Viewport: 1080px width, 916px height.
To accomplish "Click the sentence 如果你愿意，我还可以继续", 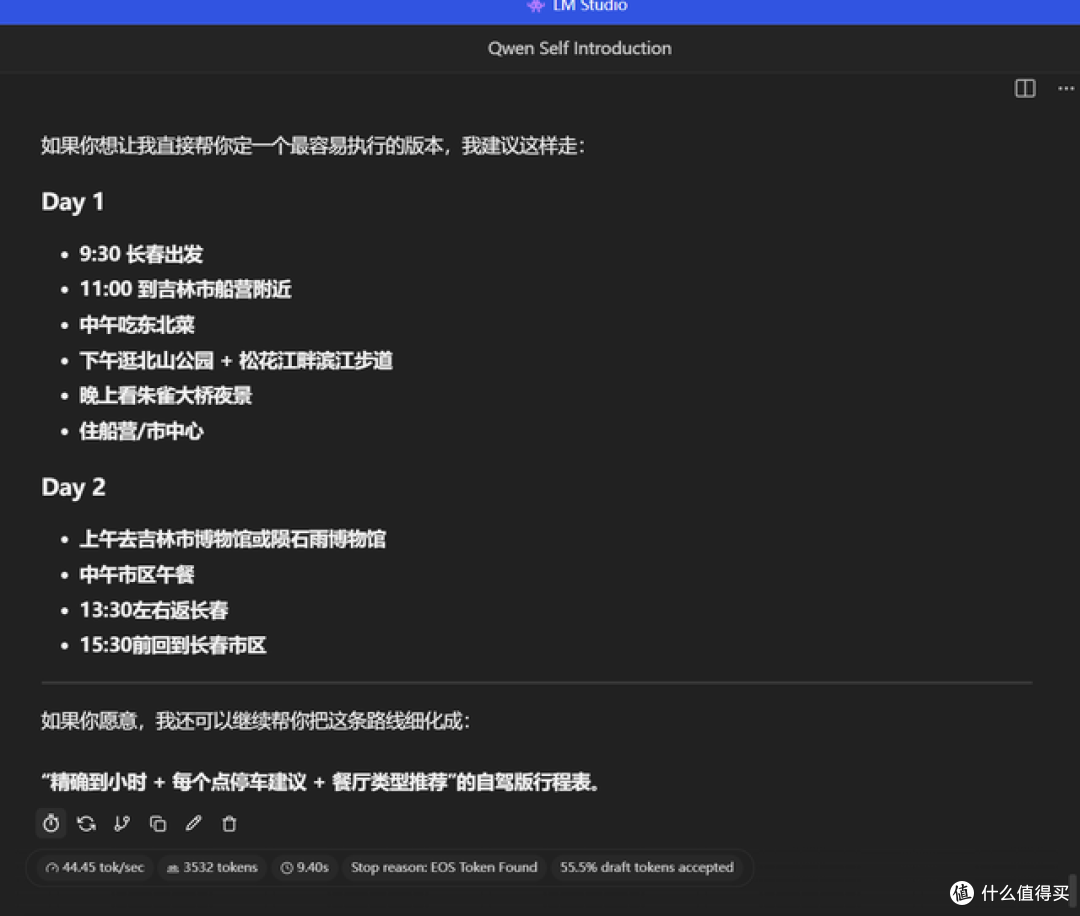I will pos(256,721).
